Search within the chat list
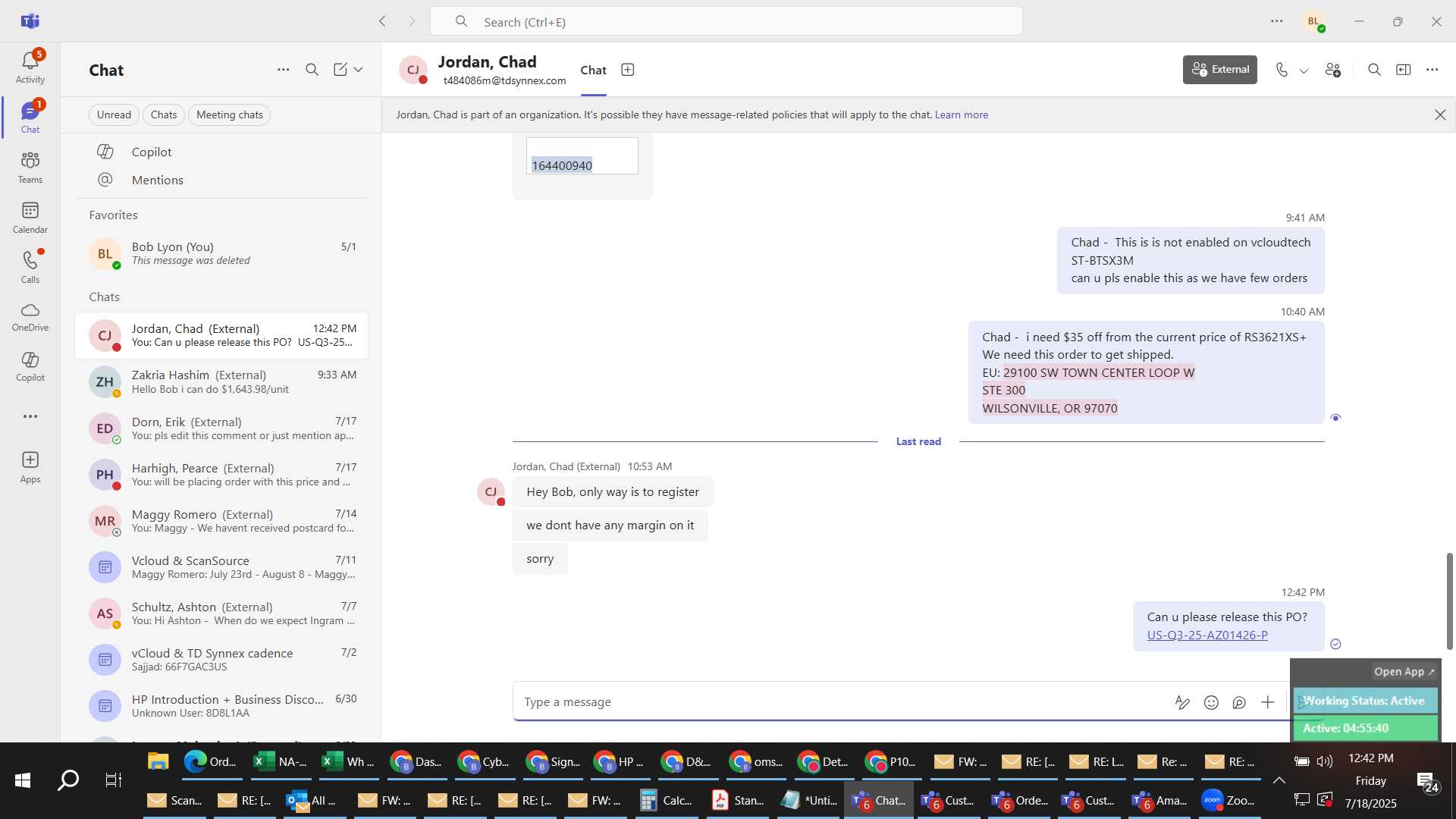This screenshot has height=819, width=1456. [x=312, y=70]
